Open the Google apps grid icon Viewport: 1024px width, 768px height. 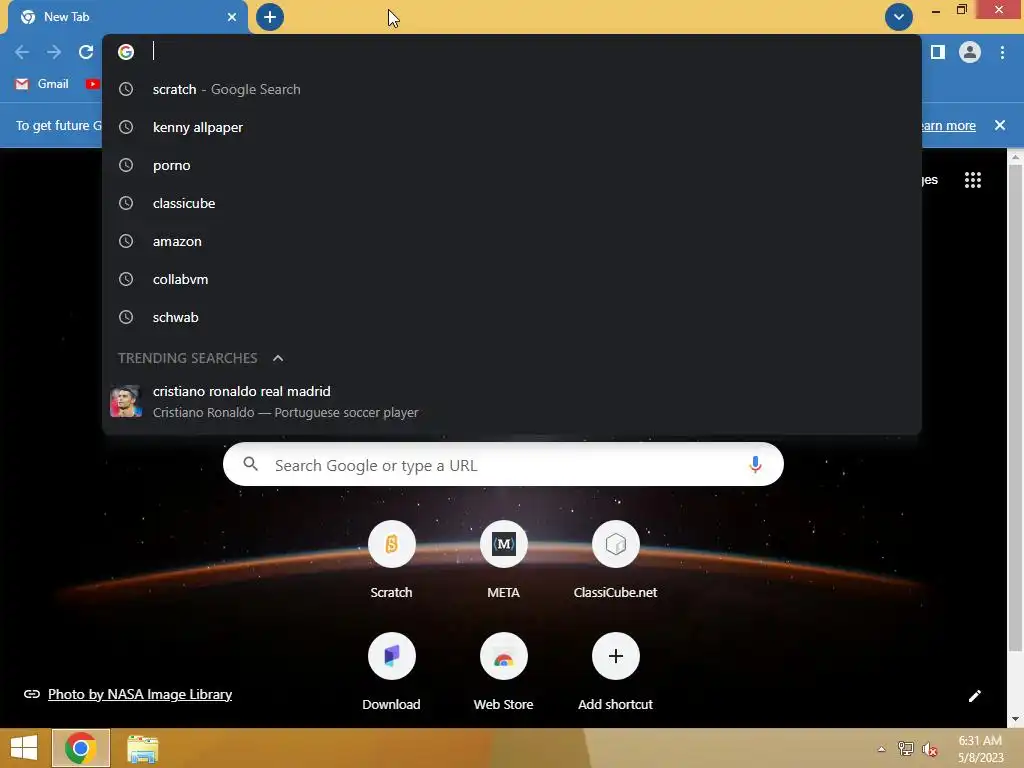click(x=973, y=180)
